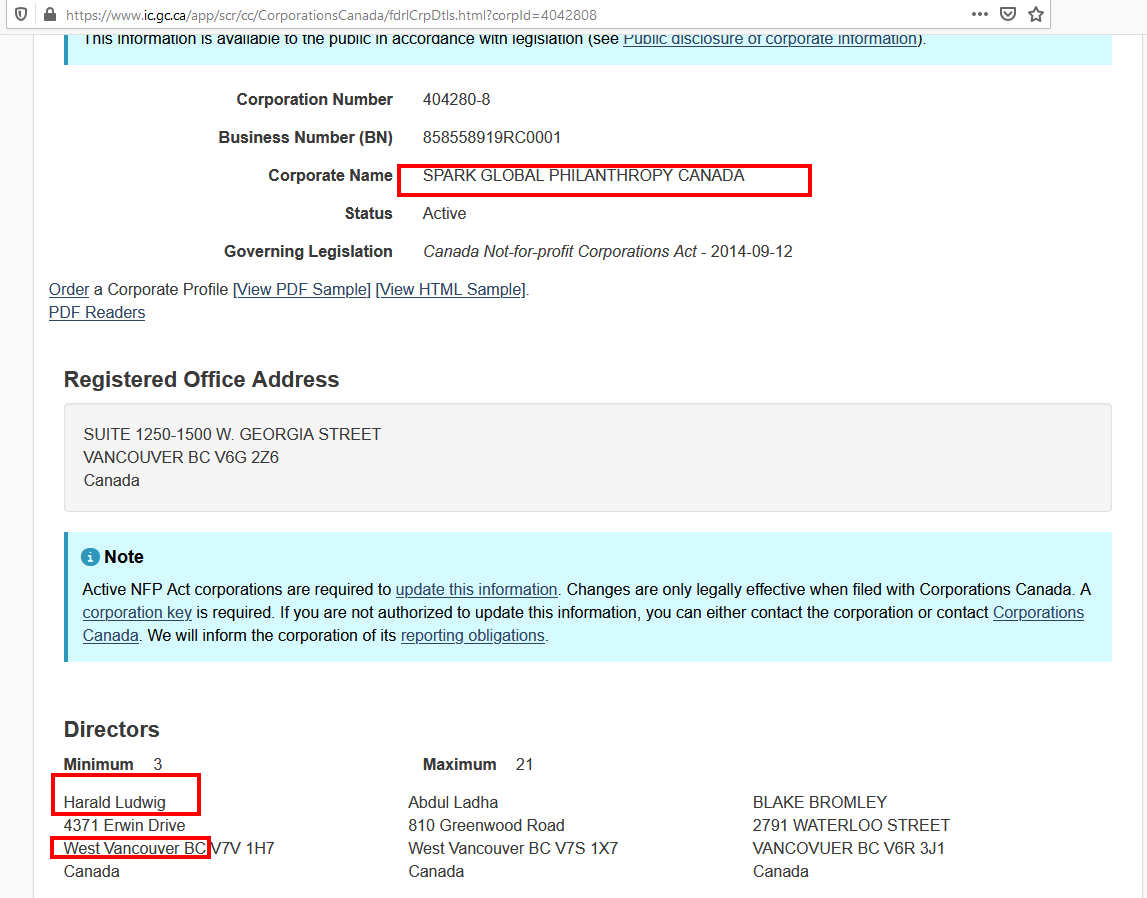The image size is (1147, 898).
Task: Click director name Harald Ludwig
Action: 115,802
